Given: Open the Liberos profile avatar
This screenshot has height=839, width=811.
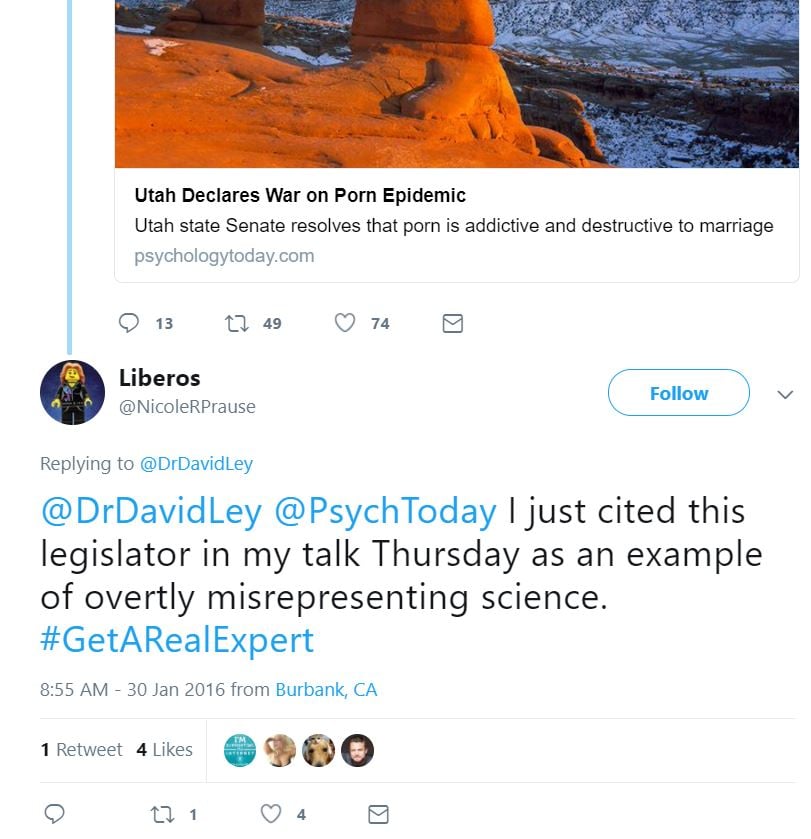Looking at the screenshot, I should coord(72,392).
